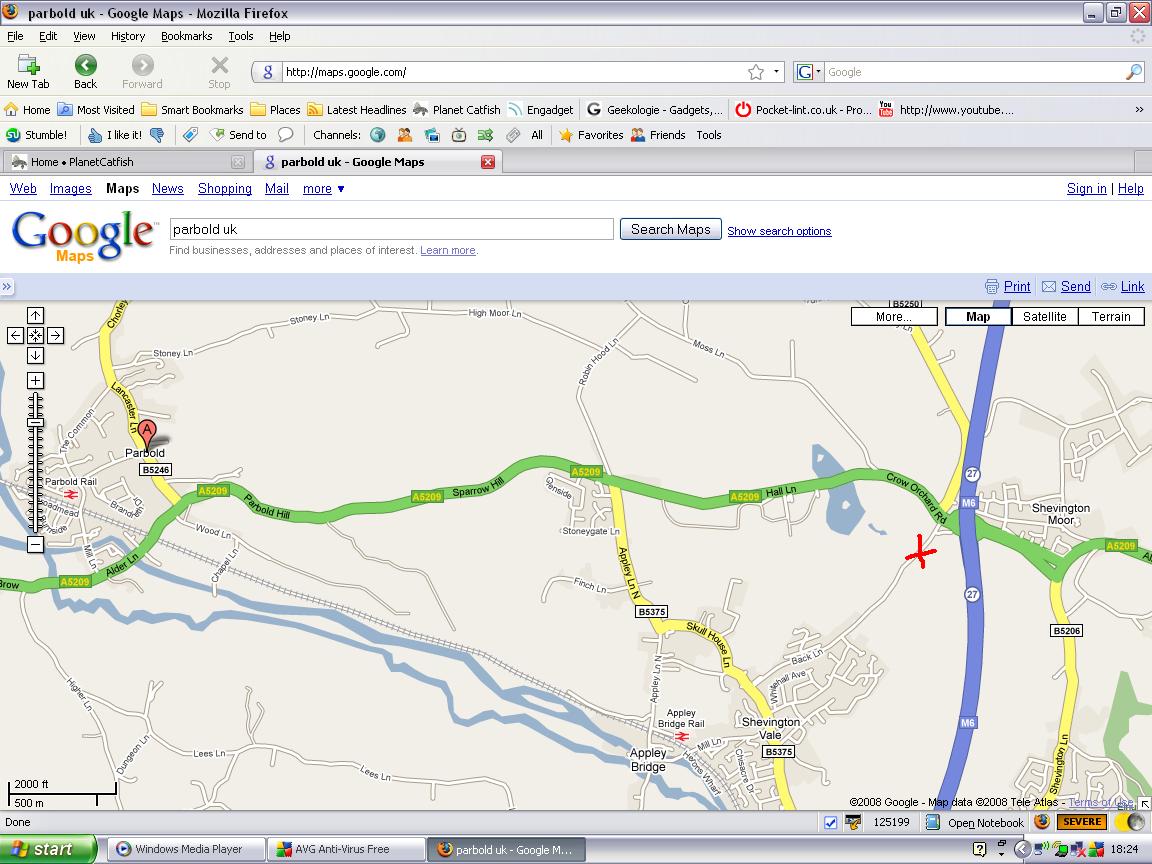This screenshot has height=864, width=1152.
Task: Click the speech bubble comments icon
Action: (x=286, y=135)
